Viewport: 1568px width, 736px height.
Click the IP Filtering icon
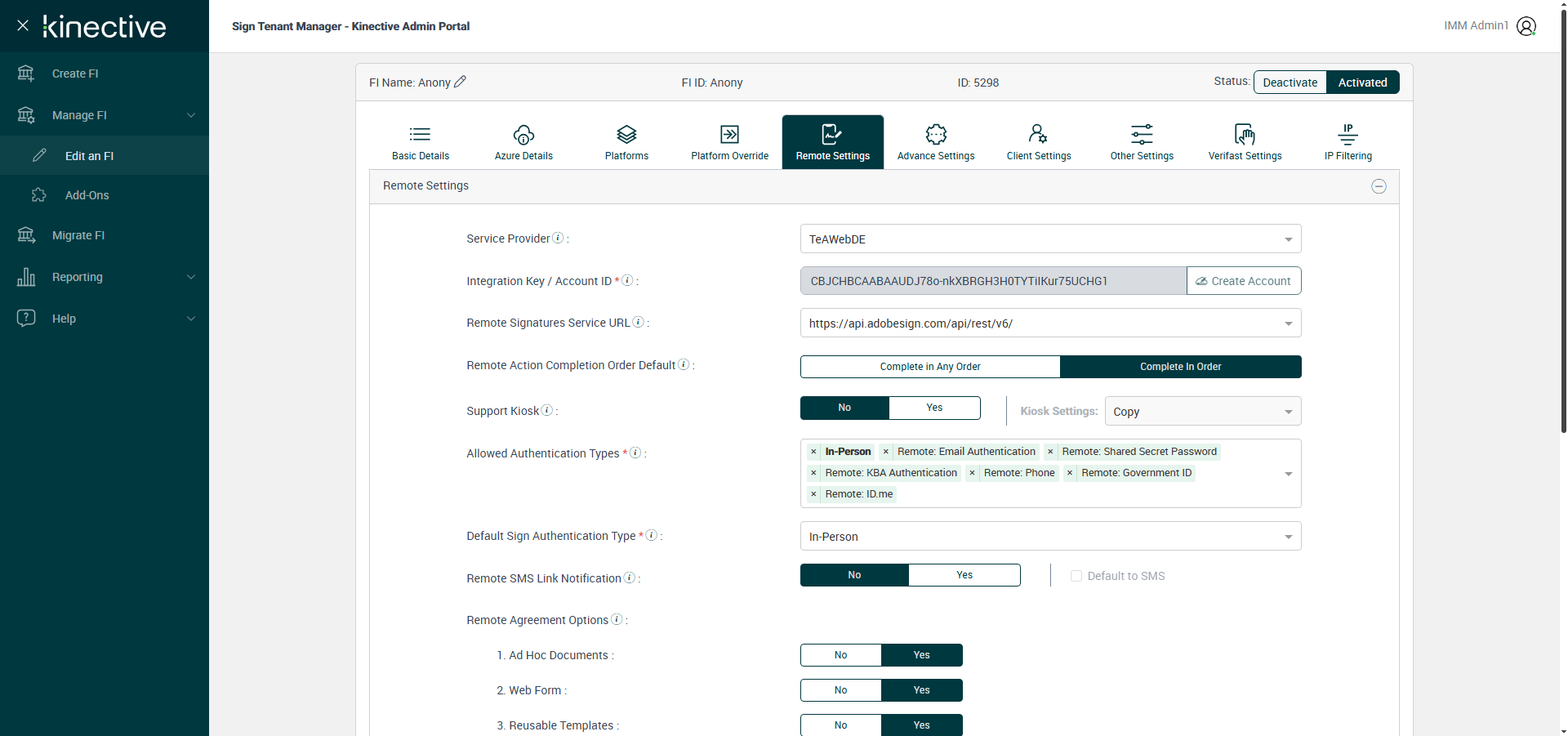click(1347, 134)
